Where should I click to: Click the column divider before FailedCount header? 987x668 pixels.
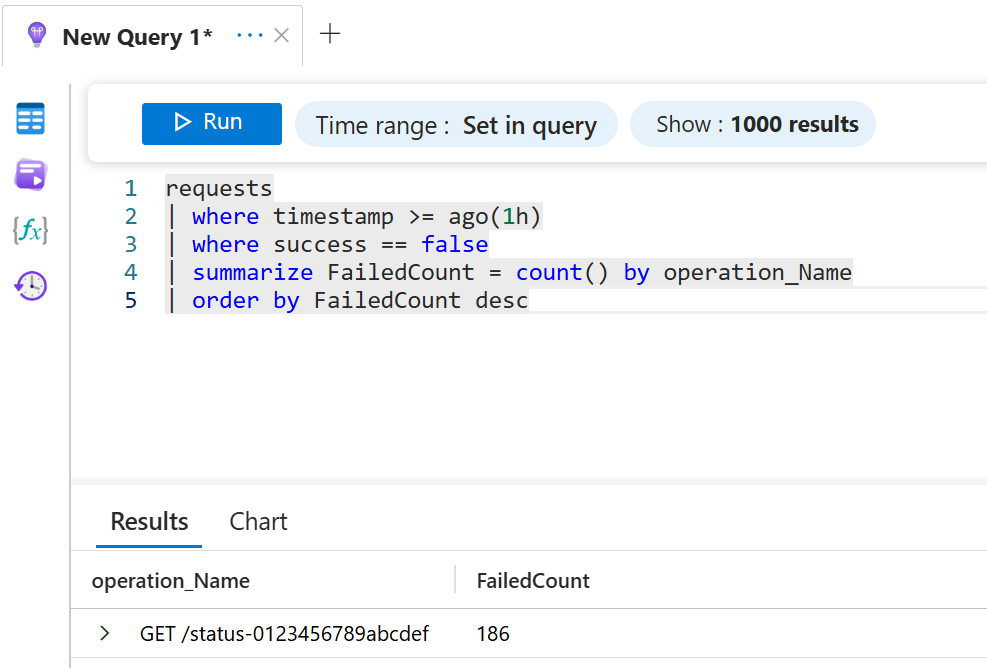[455, 580]
